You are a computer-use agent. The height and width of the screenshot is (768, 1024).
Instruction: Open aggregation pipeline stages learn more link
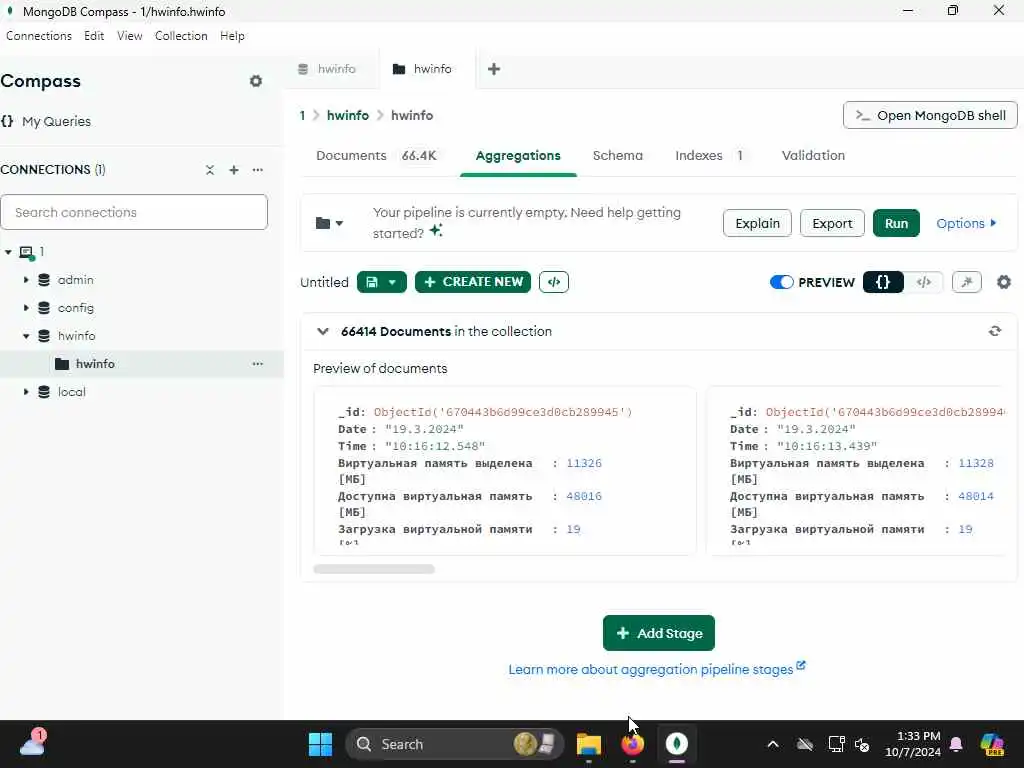(656, 669)
